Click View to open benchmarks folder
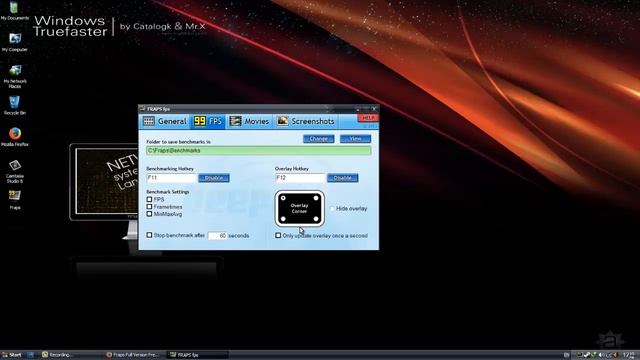640x360 pixels. click(355, 139)
